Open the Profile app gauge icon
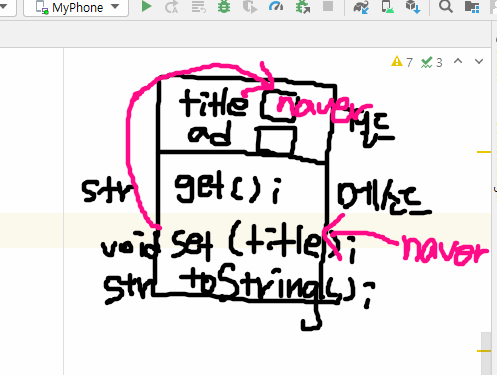 pyautogui.click(x=276, y=7)
